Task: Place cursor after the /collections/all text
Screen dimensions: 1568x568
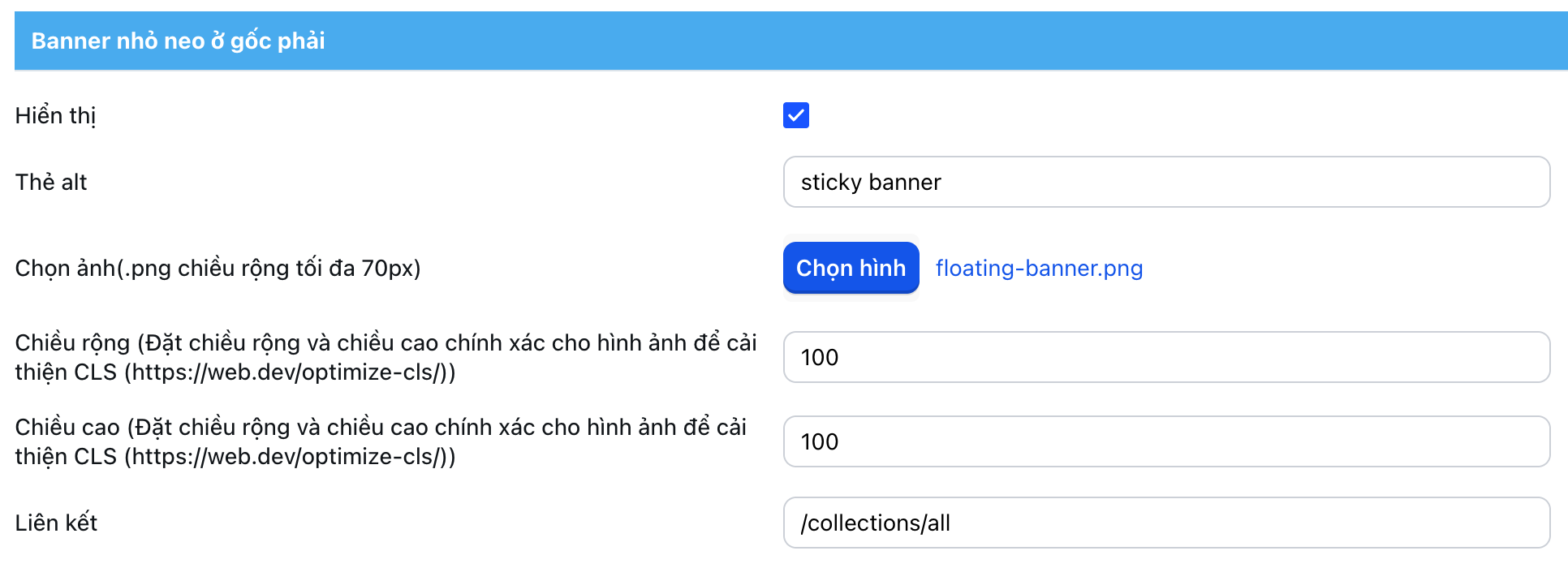Action: point(952,523)
